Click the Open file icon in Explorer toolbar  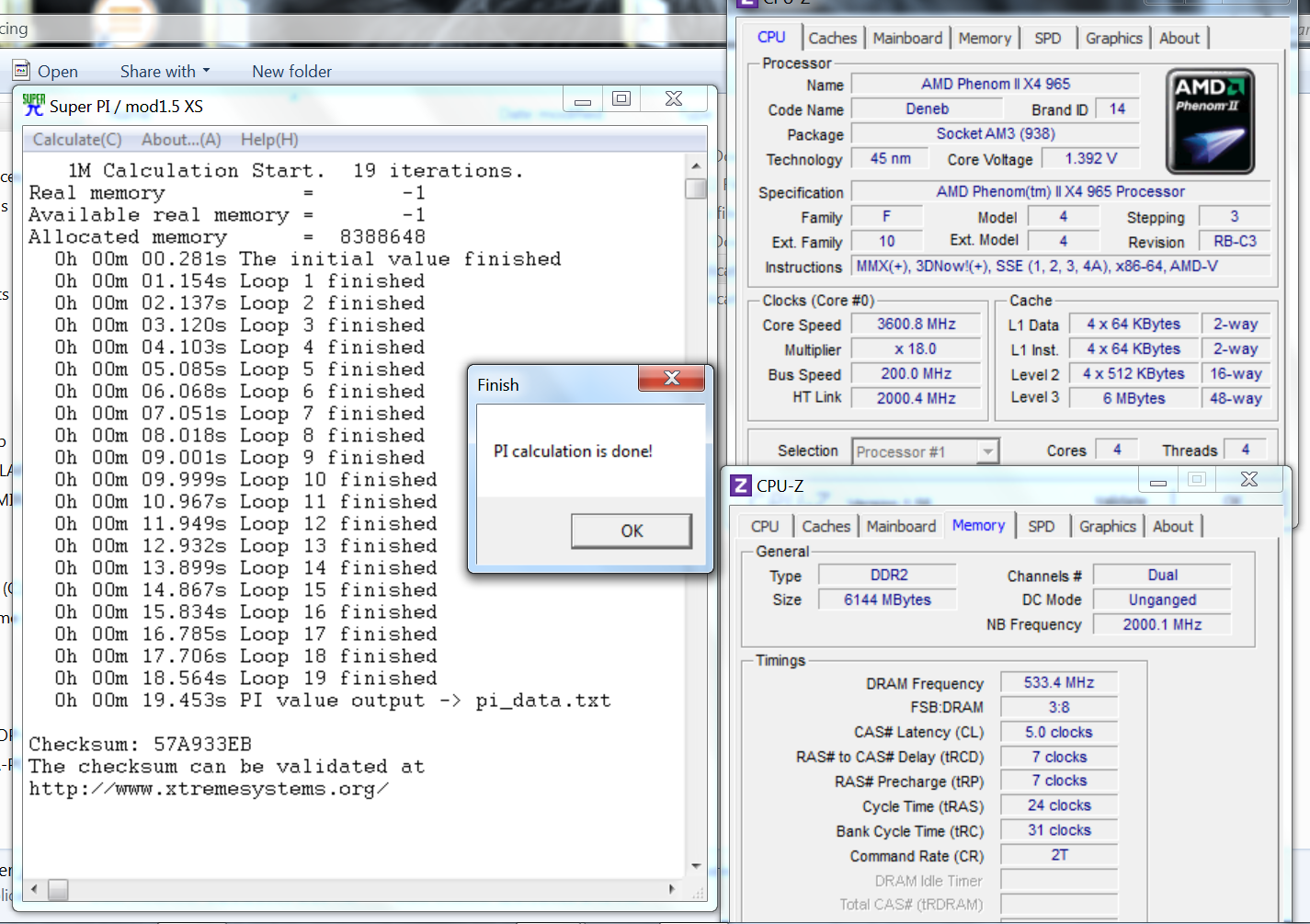pyautogui.click(x=21, y=70)
